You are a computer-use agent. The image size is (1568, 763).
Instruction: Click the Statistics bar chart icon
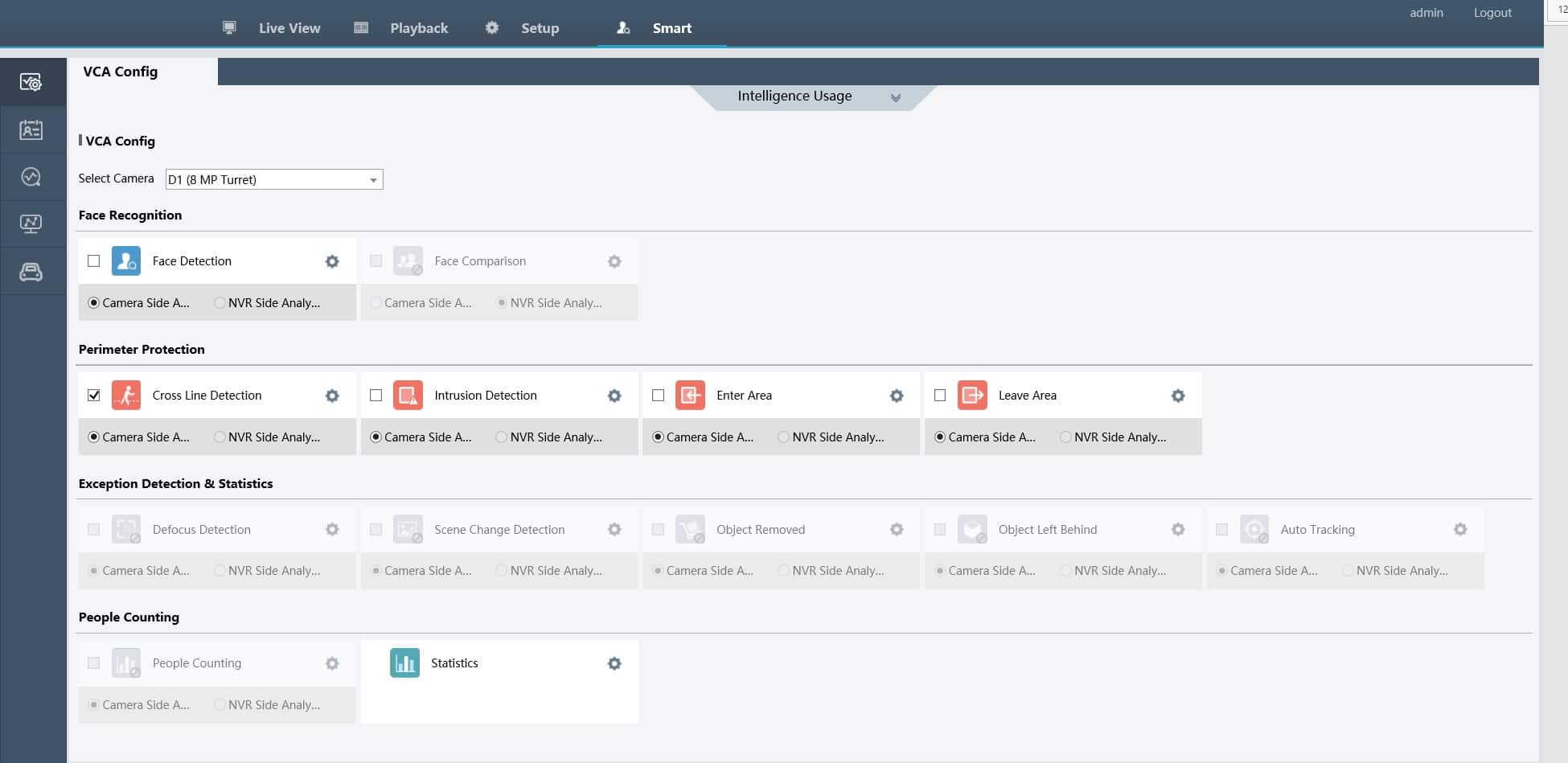tap(404, 662)
